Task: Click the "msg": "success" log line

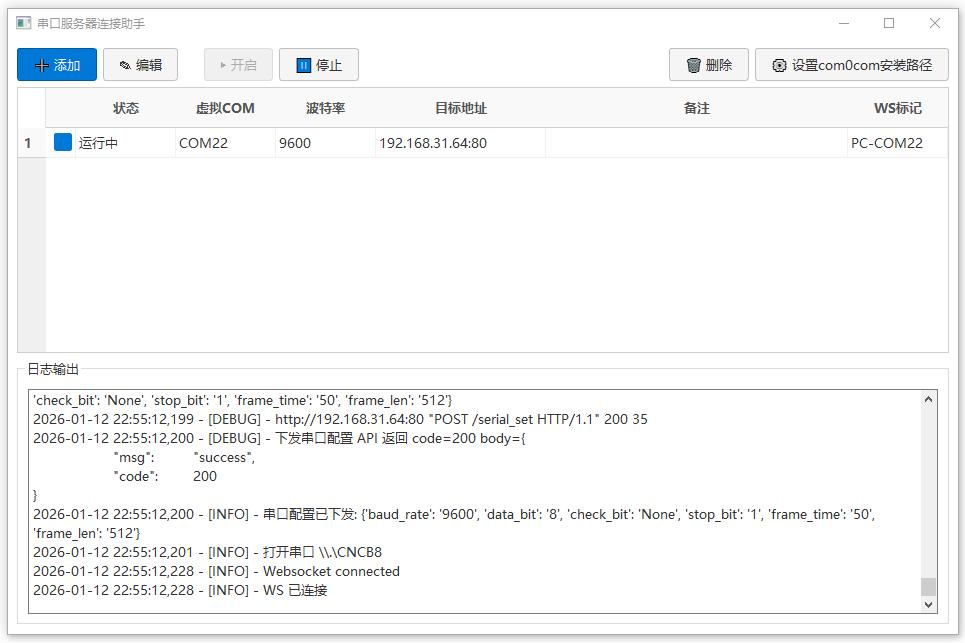Action: click(184, 457)
